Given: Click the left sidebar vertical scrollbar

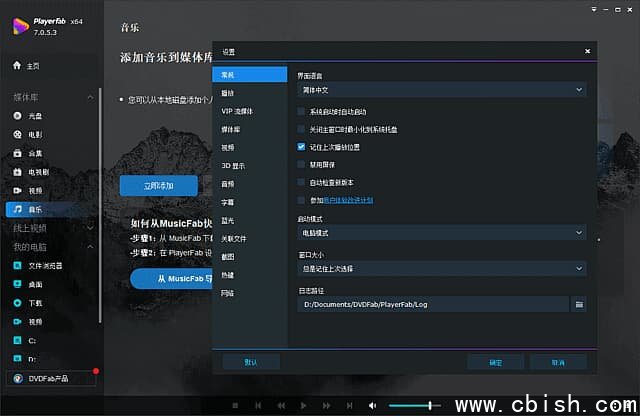Looking at the screenshot, I should tap(100, 206).
